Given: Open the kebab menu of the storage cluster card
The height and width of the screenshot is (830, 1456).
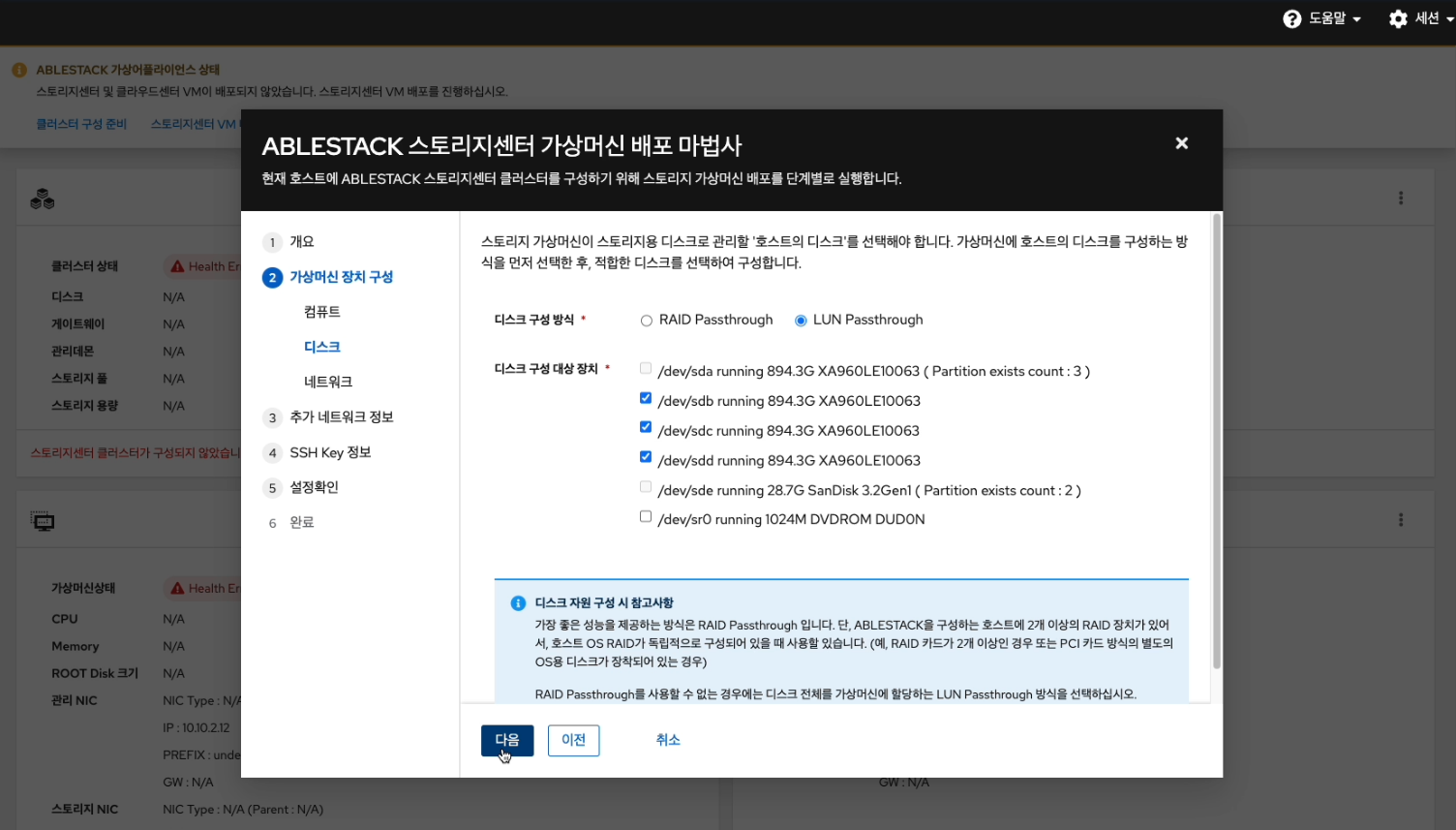Looking at the screenshot, I should coord(1400,199).
